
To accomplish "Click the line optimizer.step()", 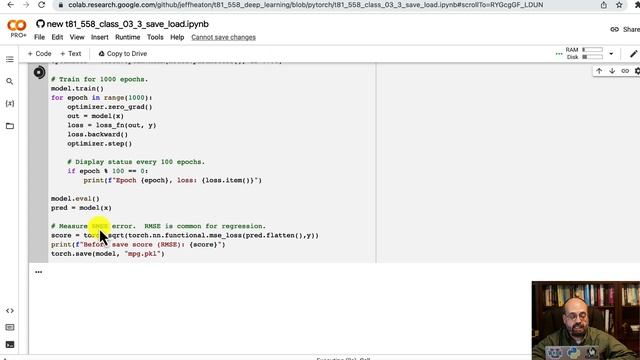I will coord(100,144).
